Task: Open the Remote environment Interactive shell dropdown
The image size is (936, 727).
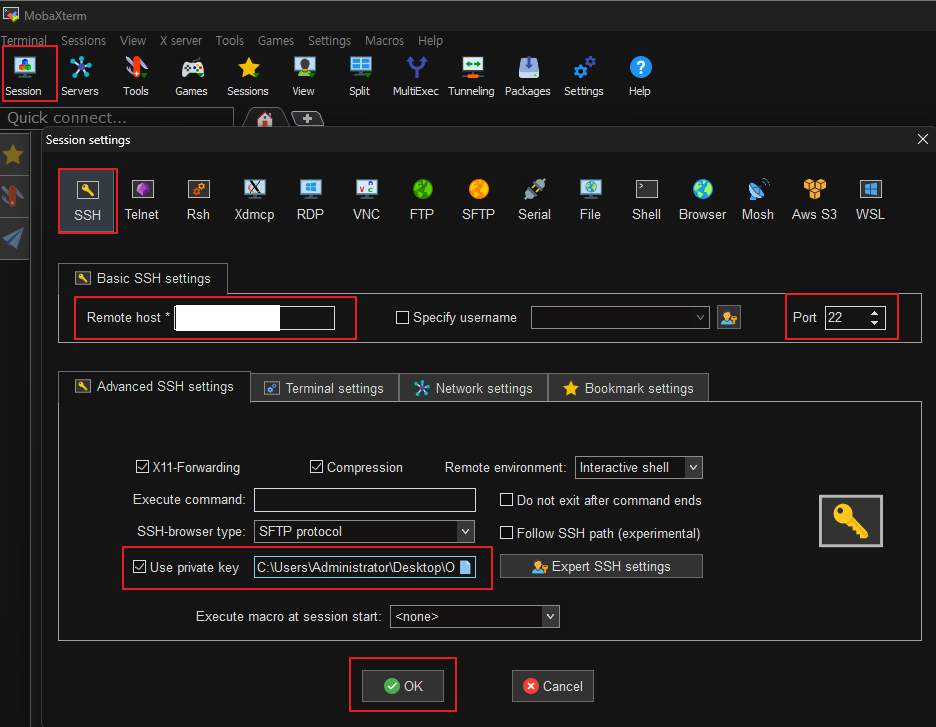Action: pos(693,467)
